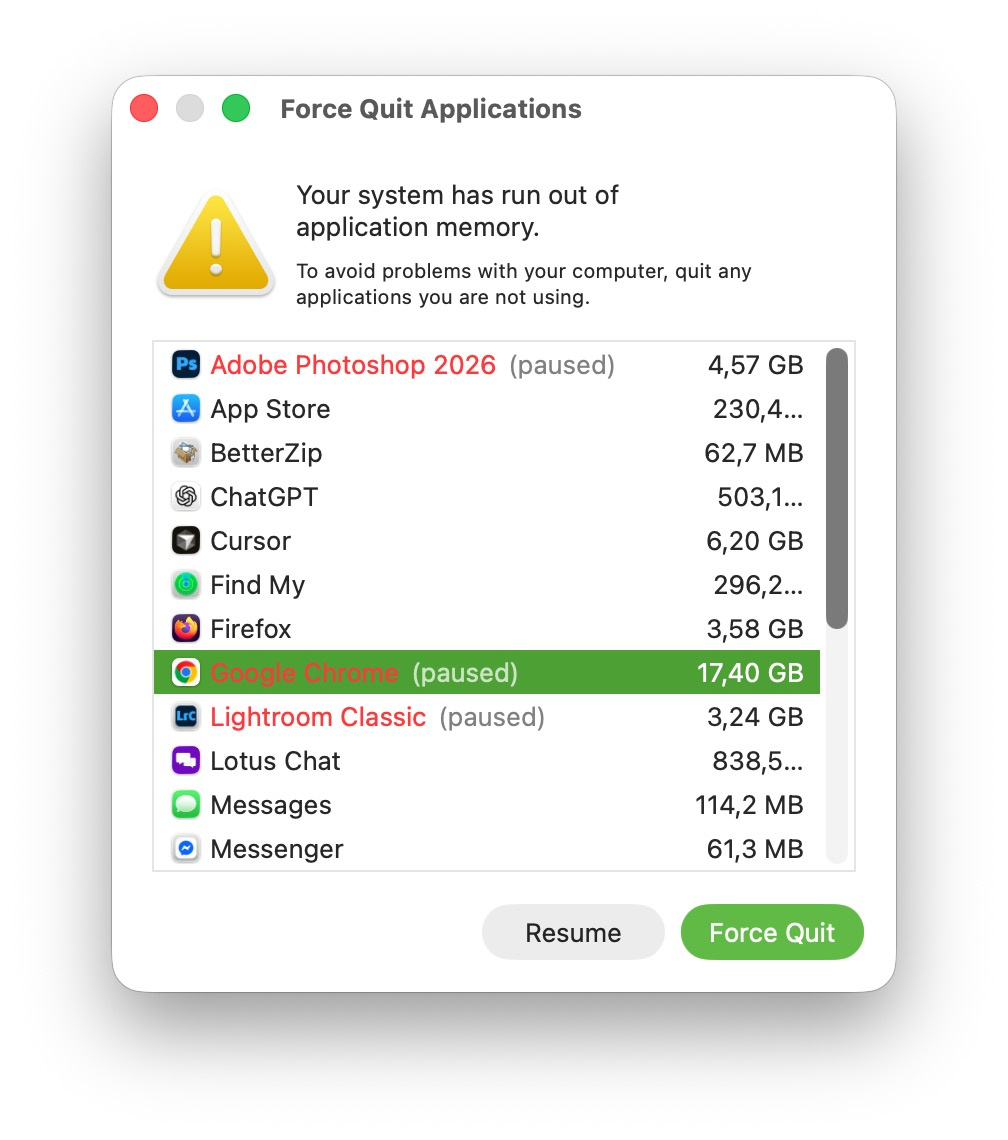Click the ChatGPT app icon

pos(186,497)
